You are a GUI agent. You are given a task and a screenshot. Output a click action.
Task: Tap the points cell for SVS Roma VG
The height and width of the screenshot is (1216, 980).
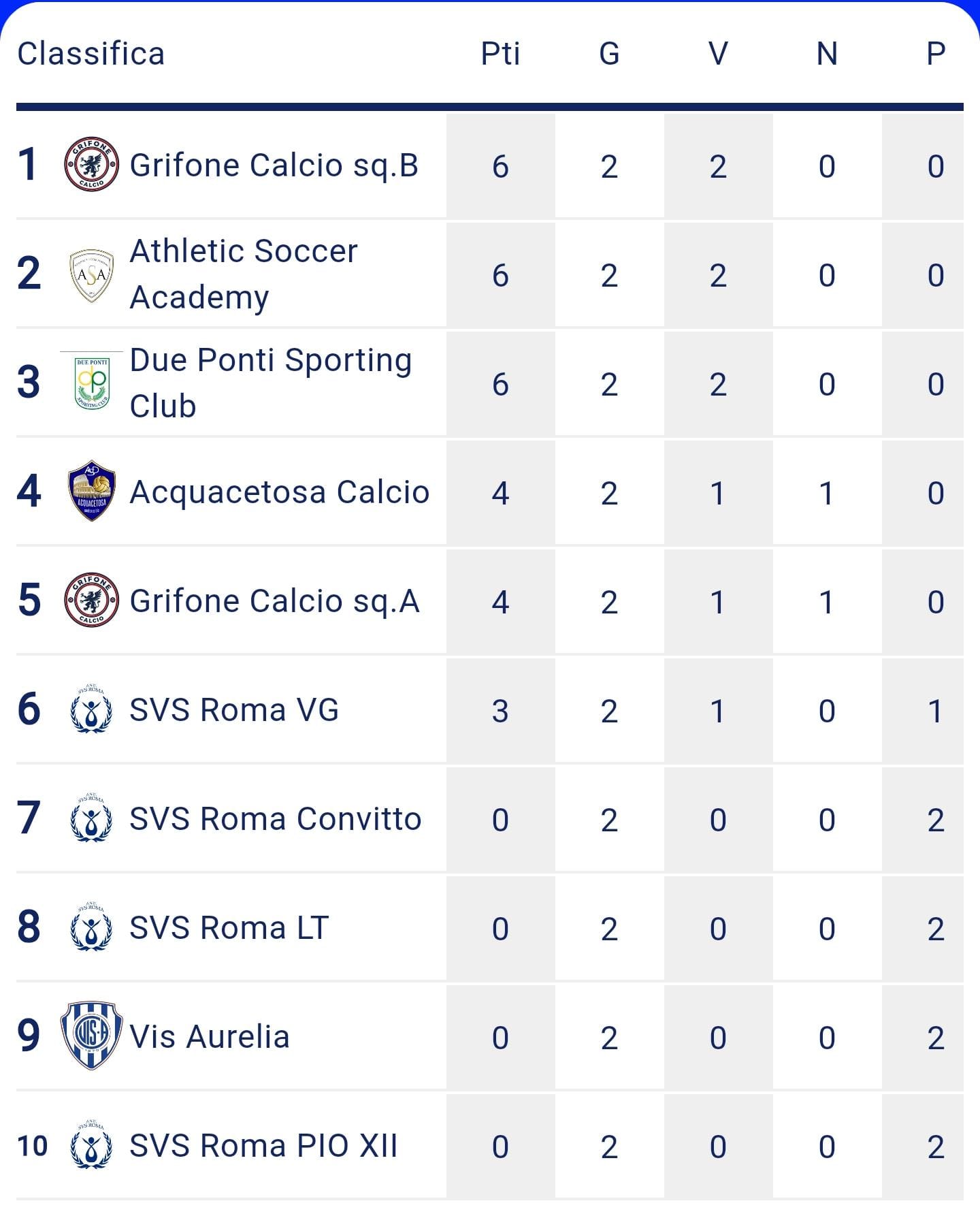(501, 711)
